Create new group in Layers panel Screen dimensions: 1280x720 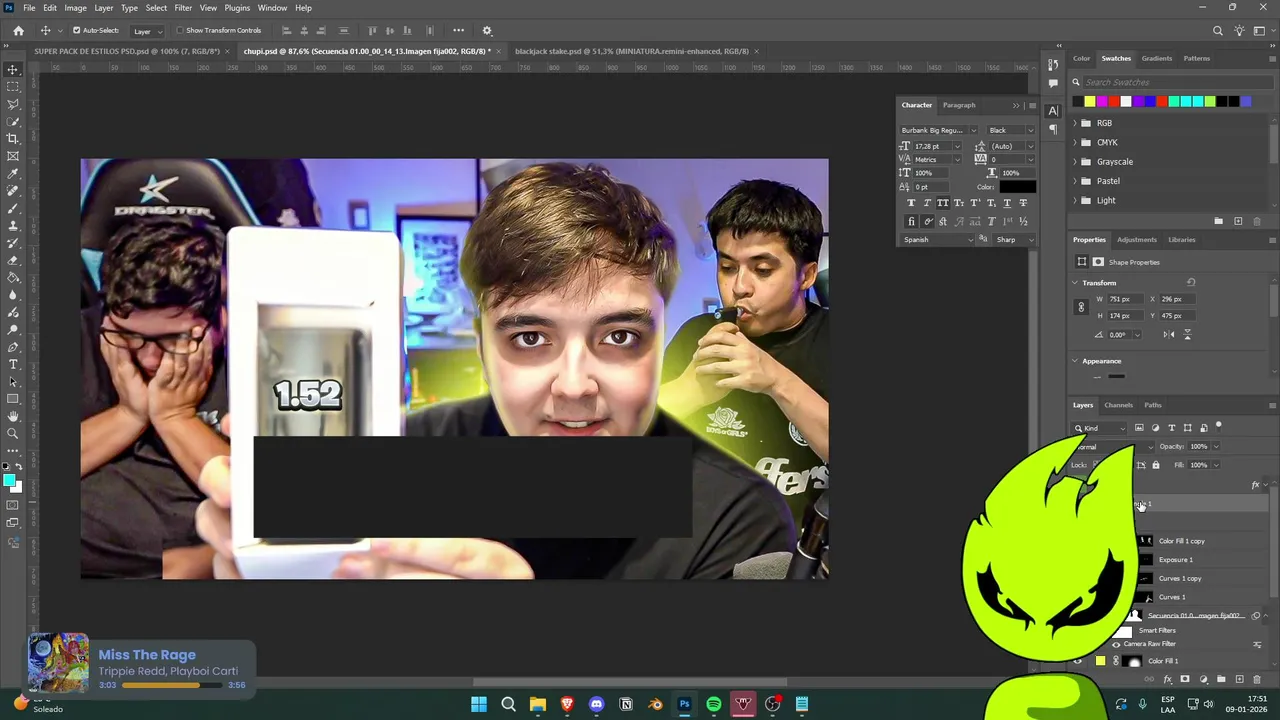click(1221, 680)
